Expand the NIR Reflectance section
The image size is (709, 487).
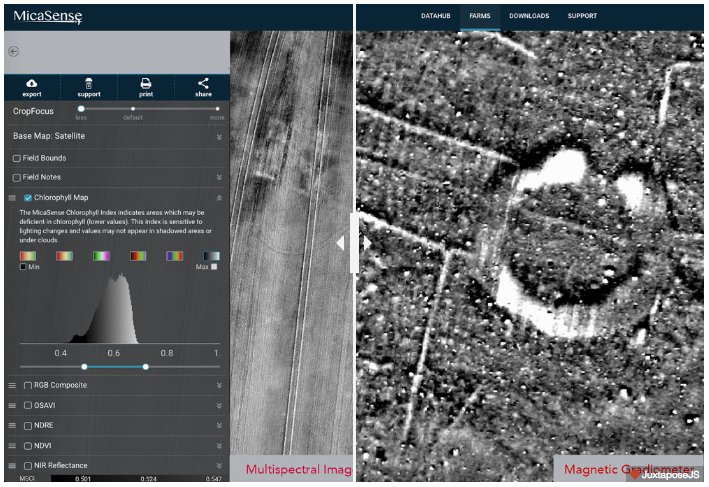click(219, 466)
